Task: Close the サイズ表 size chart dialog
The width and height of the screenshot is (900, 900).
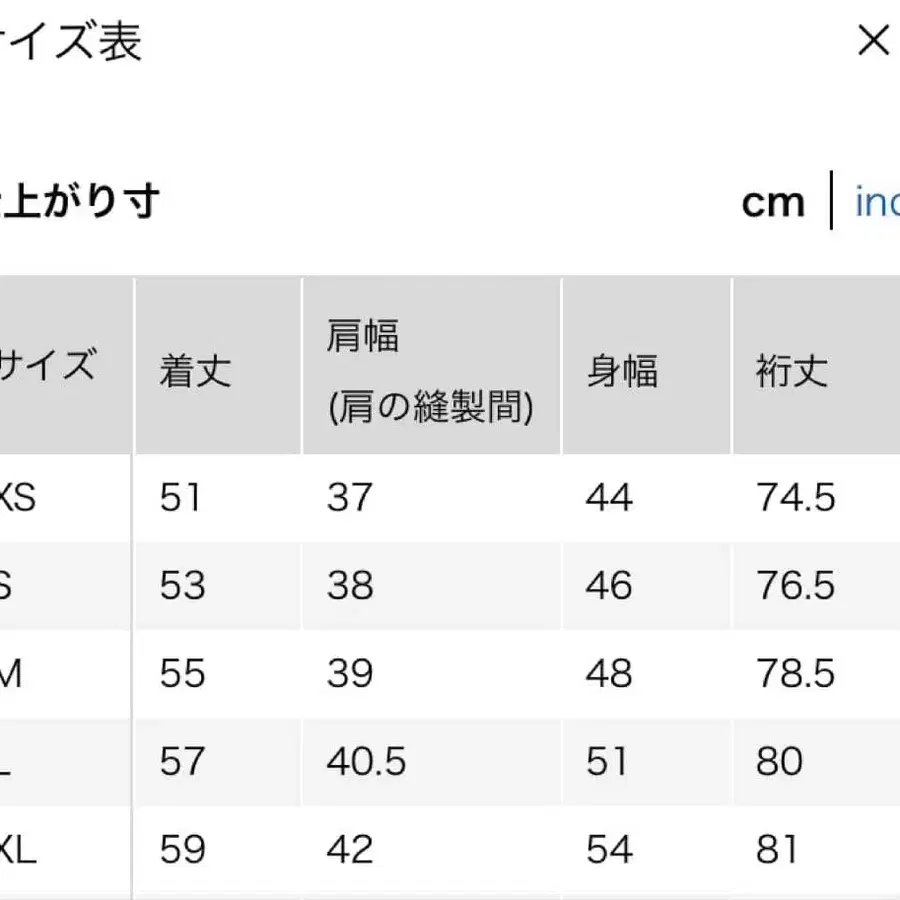Action: (x=873, y=40)
